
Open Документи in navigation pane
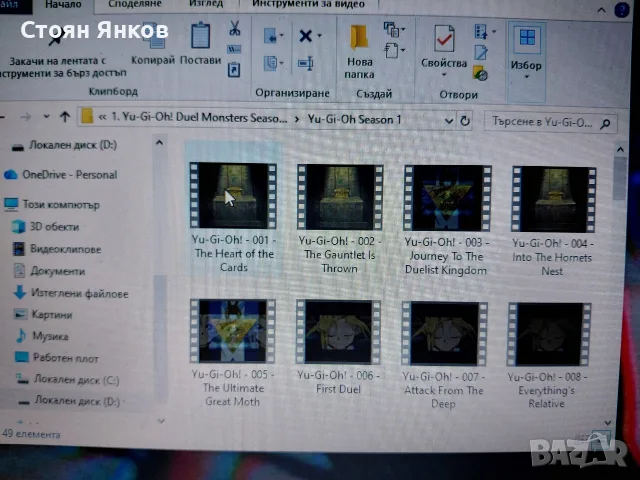click(x=50, y=271)
